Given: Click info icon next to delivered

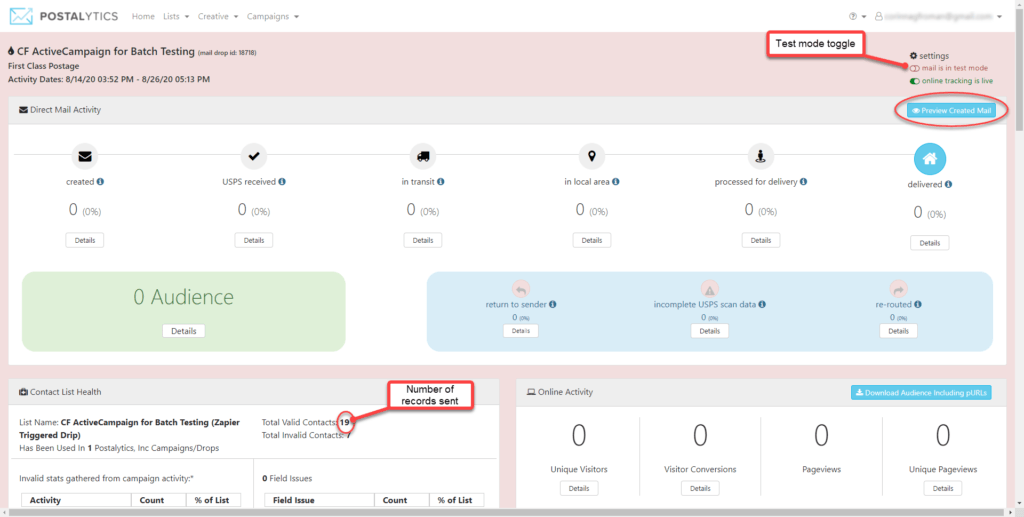Looking at the screenshot, I should (x=948, y=184).
